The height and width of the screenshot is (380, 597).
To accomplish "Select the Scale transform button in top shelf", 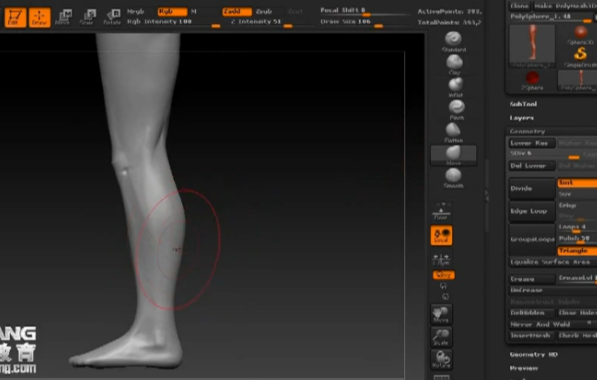I will coord(88,17).
